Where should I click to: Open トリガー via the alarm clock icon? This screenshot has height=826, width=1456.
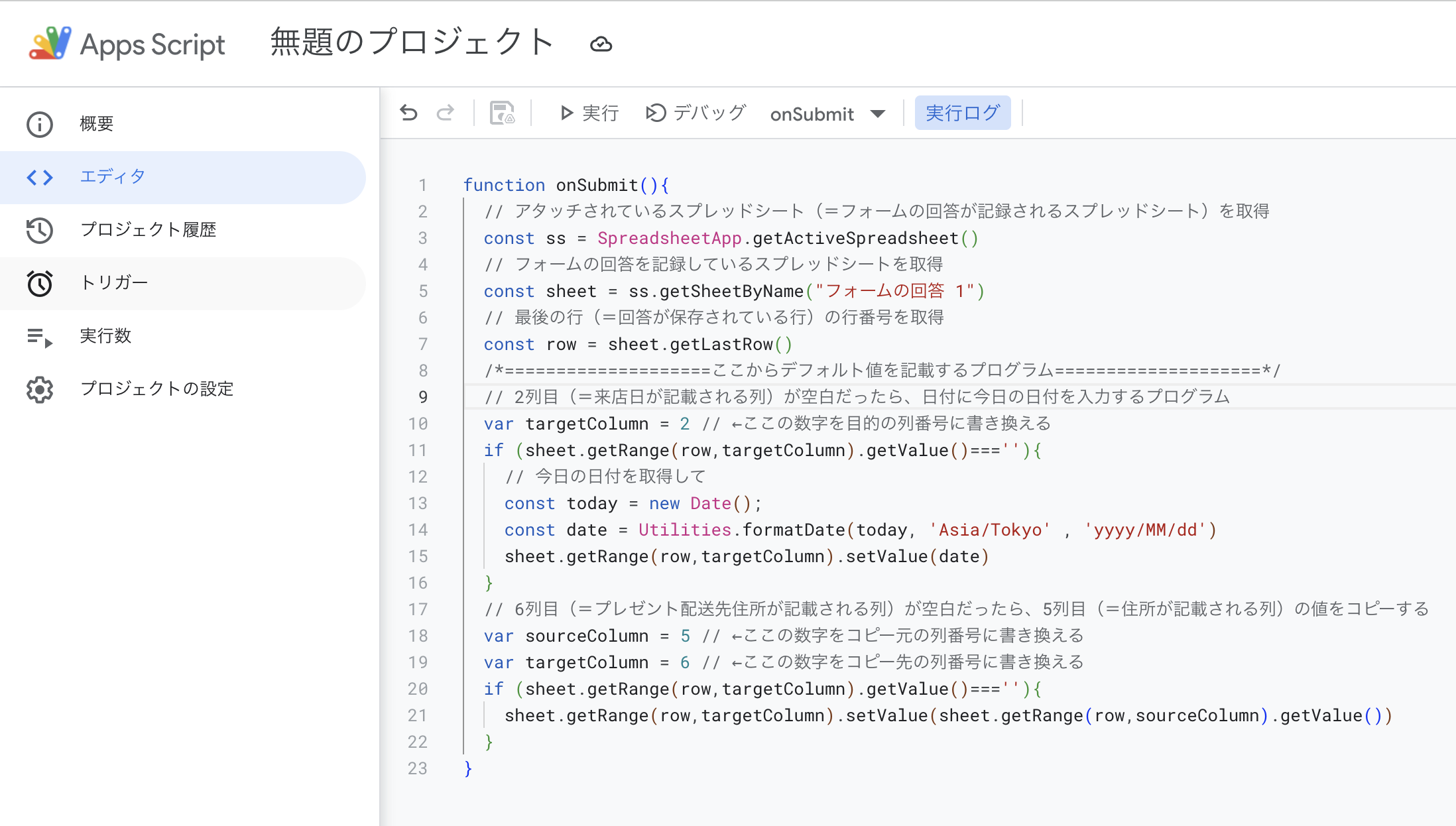pyautogui.click(x=40, y=283)
